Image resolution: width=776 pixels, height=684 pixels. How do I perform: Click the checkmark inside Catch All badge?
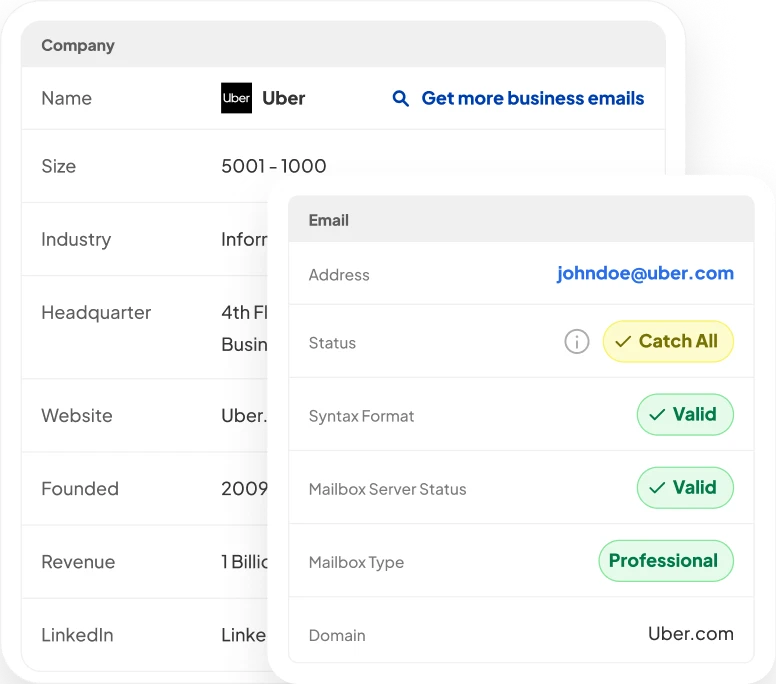(x=623, y=342)
